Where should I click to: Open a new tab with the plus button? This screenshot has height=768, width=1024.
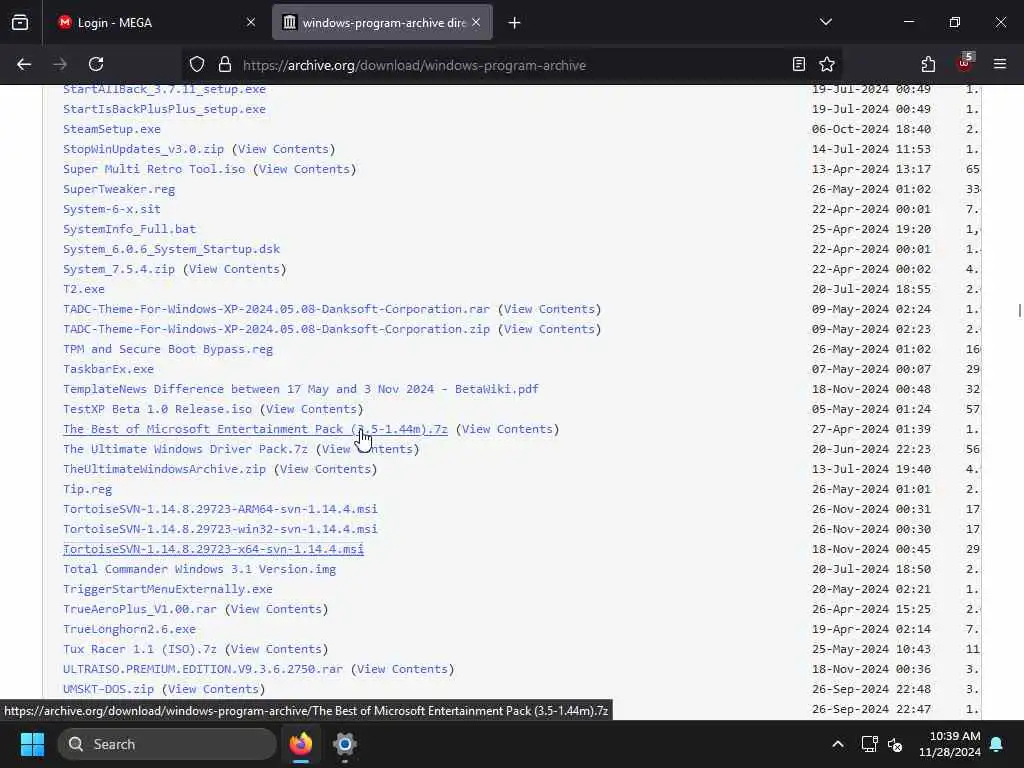click(515, 23)
